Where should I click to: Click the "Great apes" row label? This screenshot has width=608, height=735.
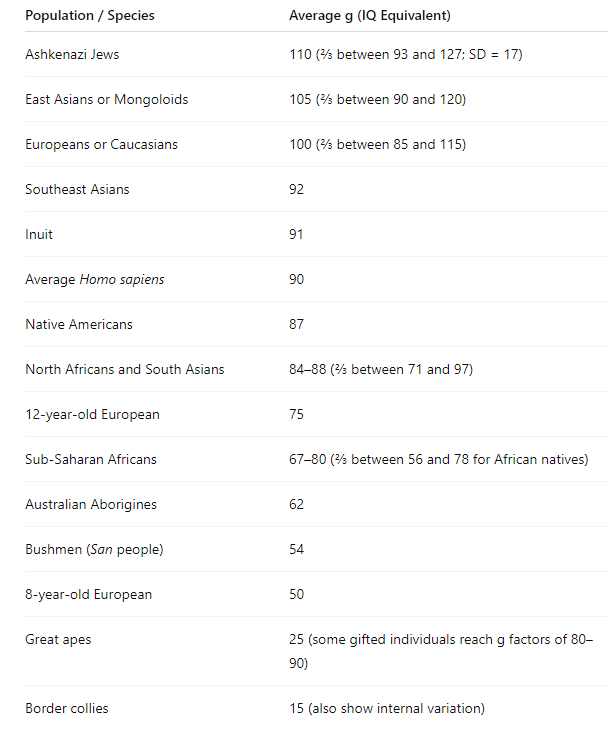(x=58, y=639)
